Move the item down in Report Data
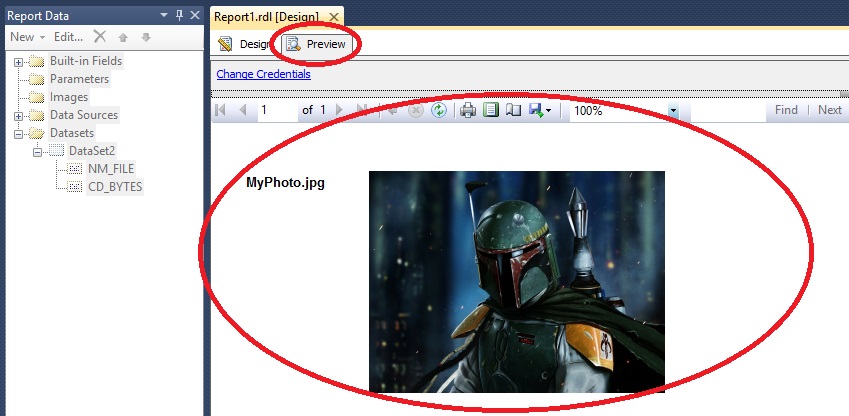Screen dimensions: 849x416 [x=146, y=37]
